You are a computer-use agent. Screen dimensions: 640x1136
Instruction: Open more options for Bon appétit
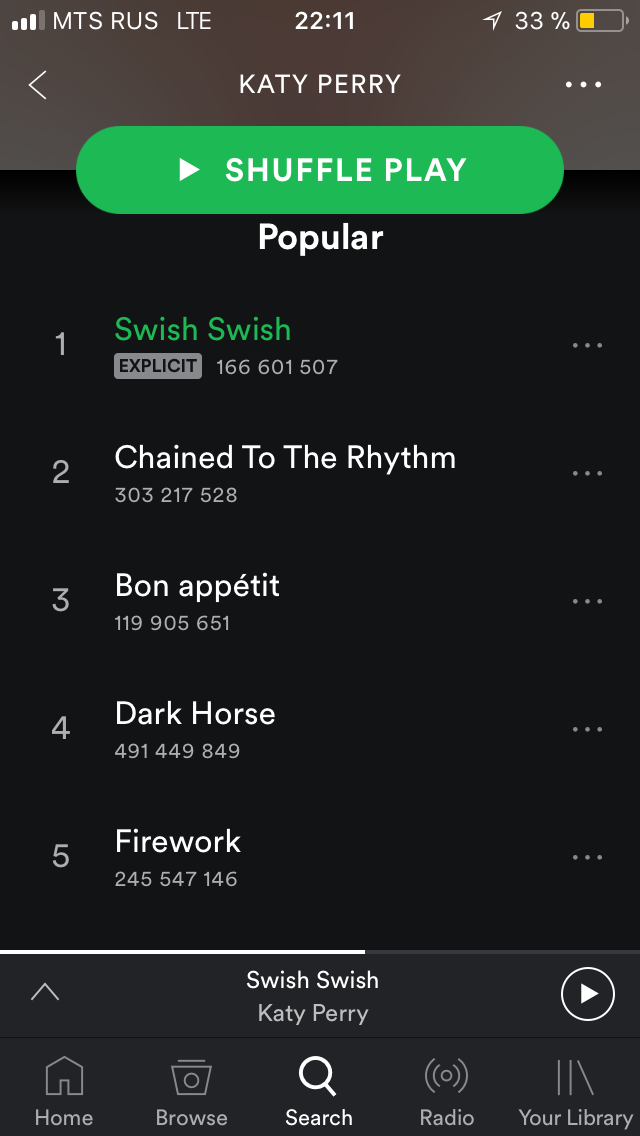pos(587,602)
